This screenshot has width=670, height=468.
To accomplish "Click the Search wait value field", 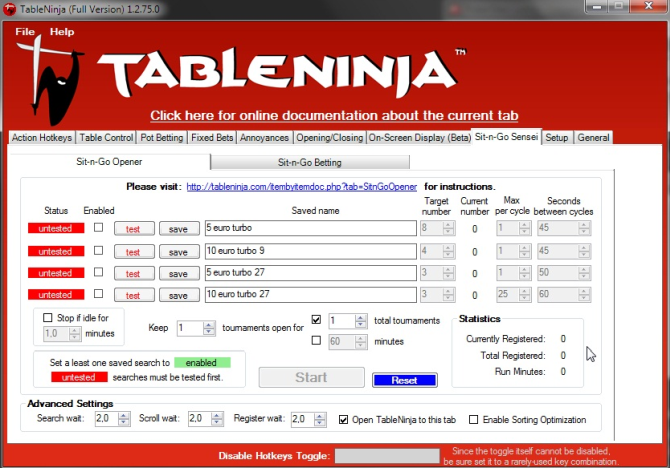I will tap(107, 418).
